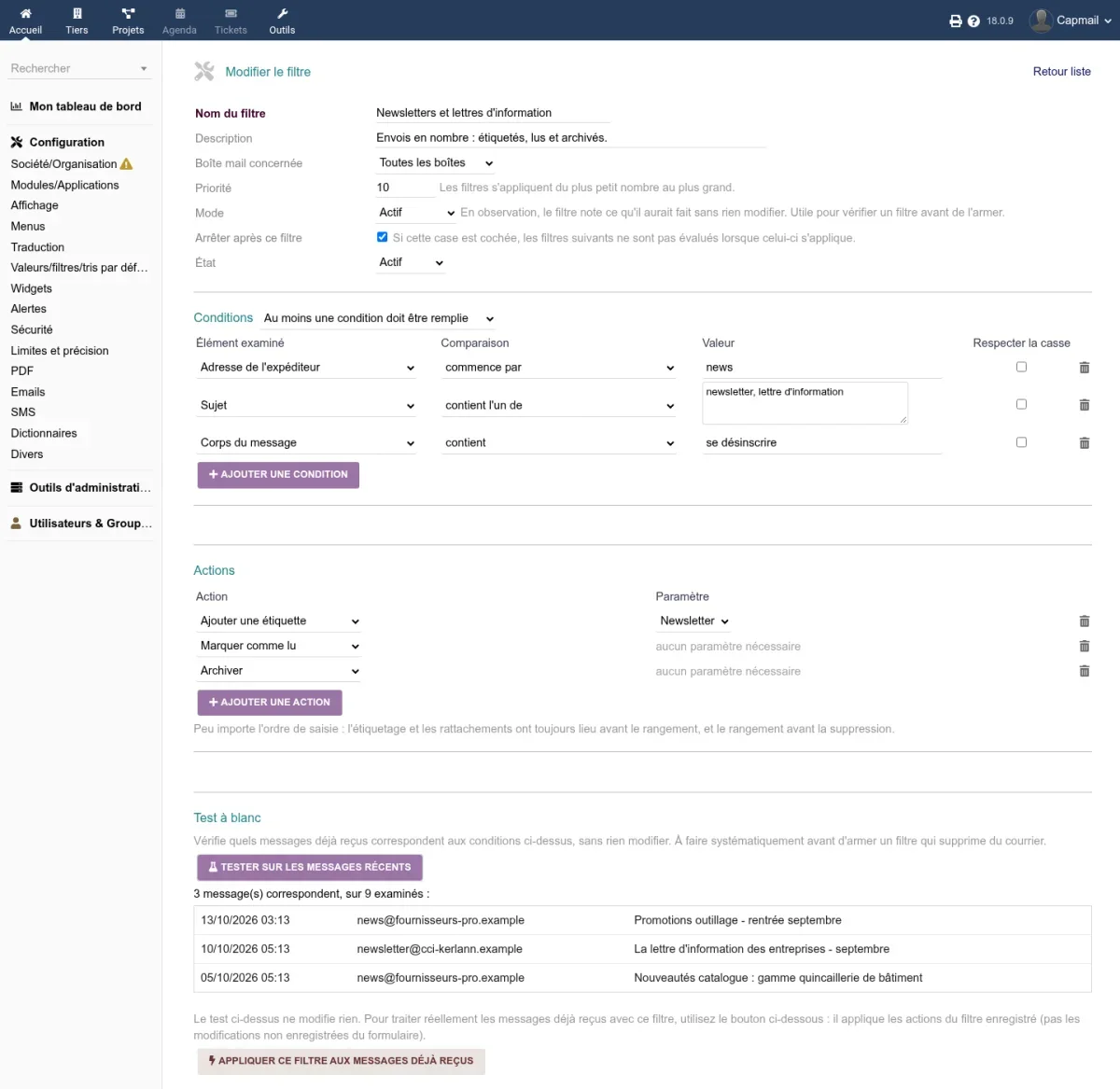Remove the 'Archiver' action via trash icon
Screen dimensions: 1120x1089
click(x=1084, y=671)
